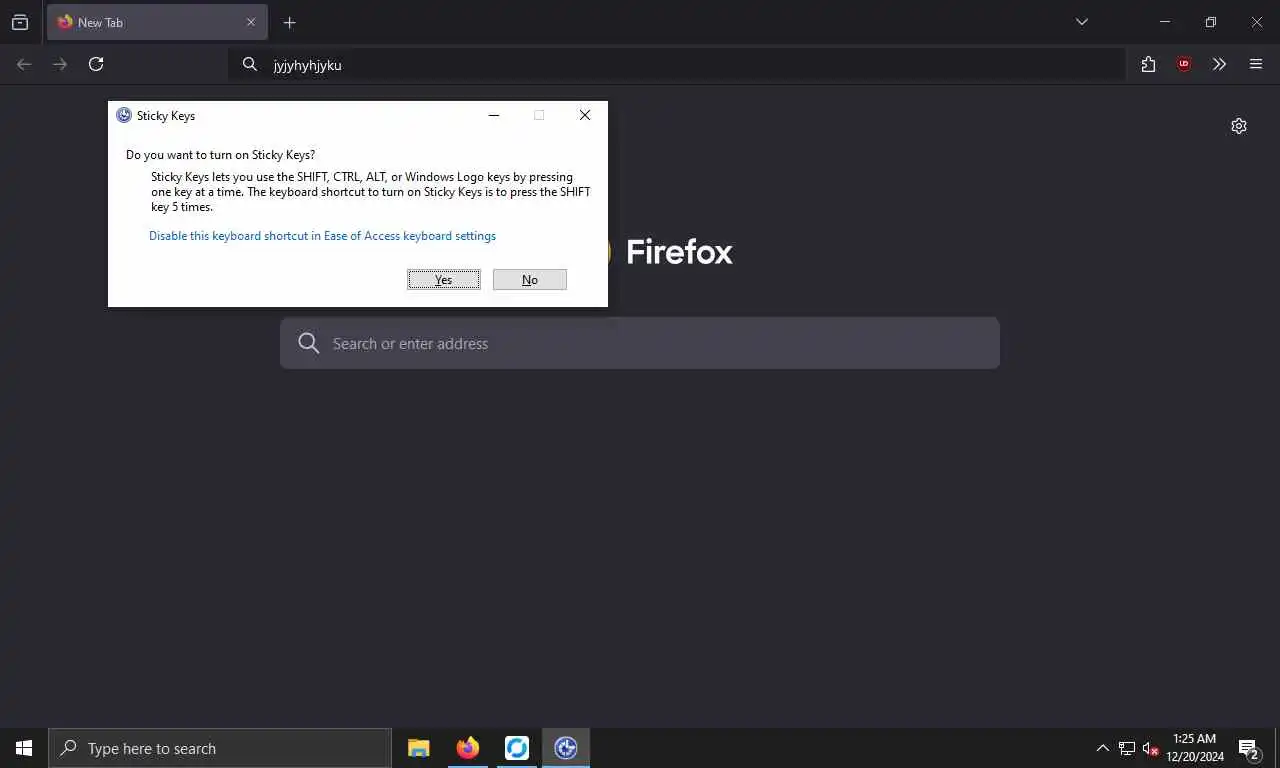This screenshot has width=1280, height=768.
Task: Open the muted volume tray icon
Action: (x=1151, y=748)
